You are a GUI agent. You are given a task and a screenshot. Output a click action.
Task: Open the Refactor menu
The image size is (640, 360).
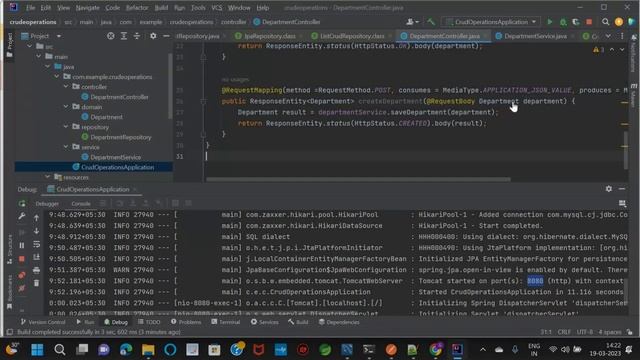tap(137, 7)
